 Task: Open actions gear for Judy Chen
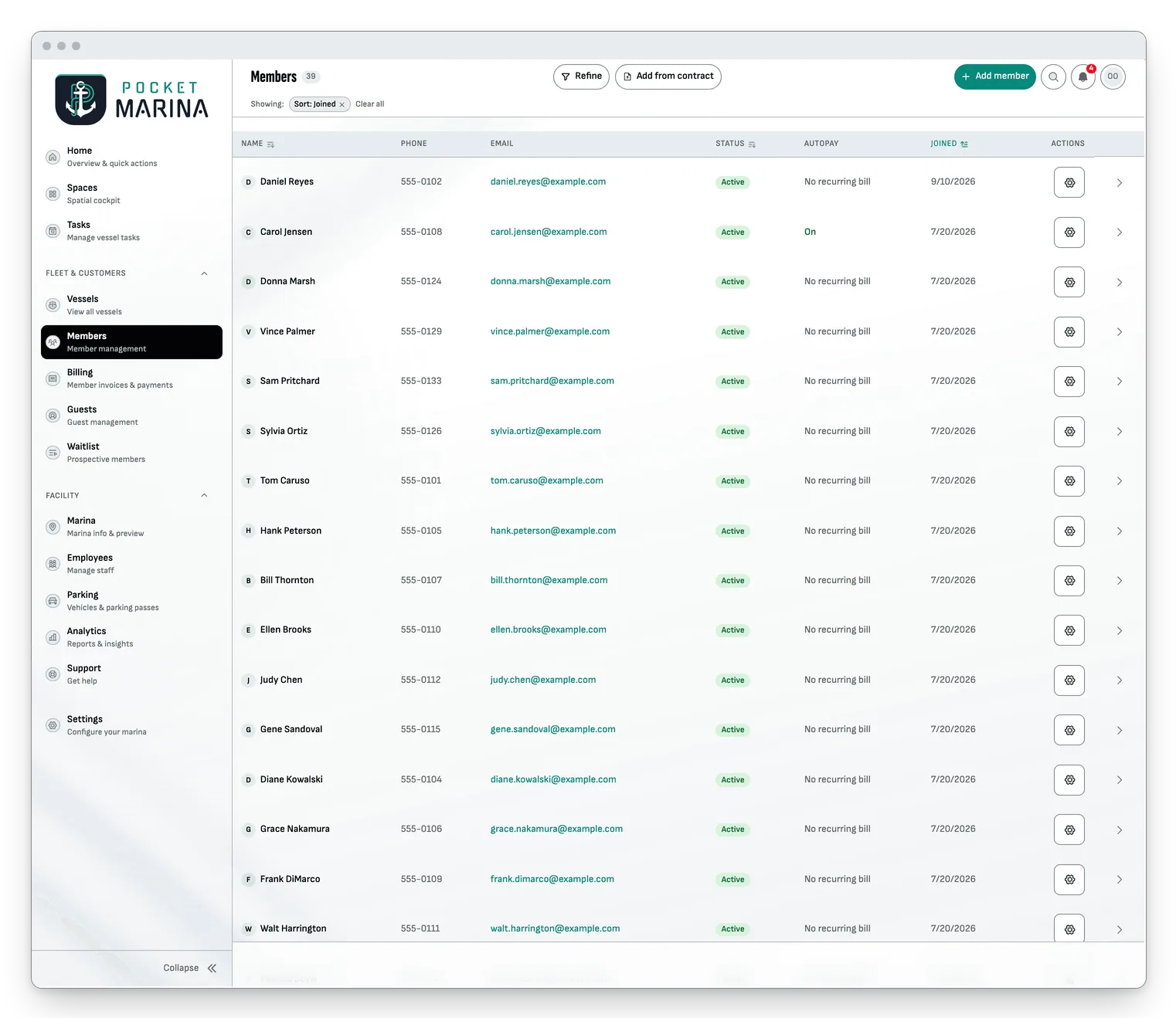point(1069,680)
